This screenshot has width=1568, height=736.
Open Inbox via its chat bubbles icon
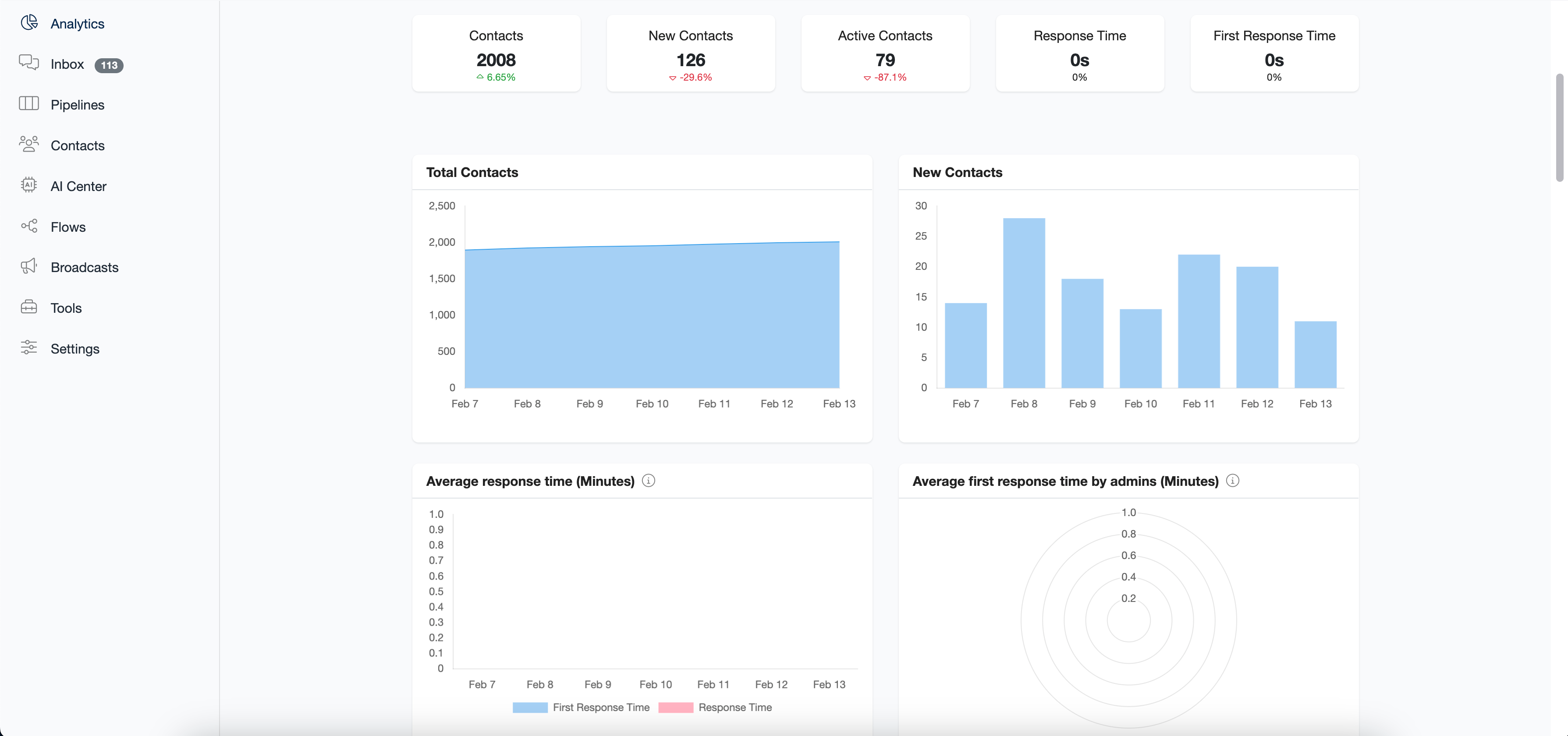(x=28, y=63)
